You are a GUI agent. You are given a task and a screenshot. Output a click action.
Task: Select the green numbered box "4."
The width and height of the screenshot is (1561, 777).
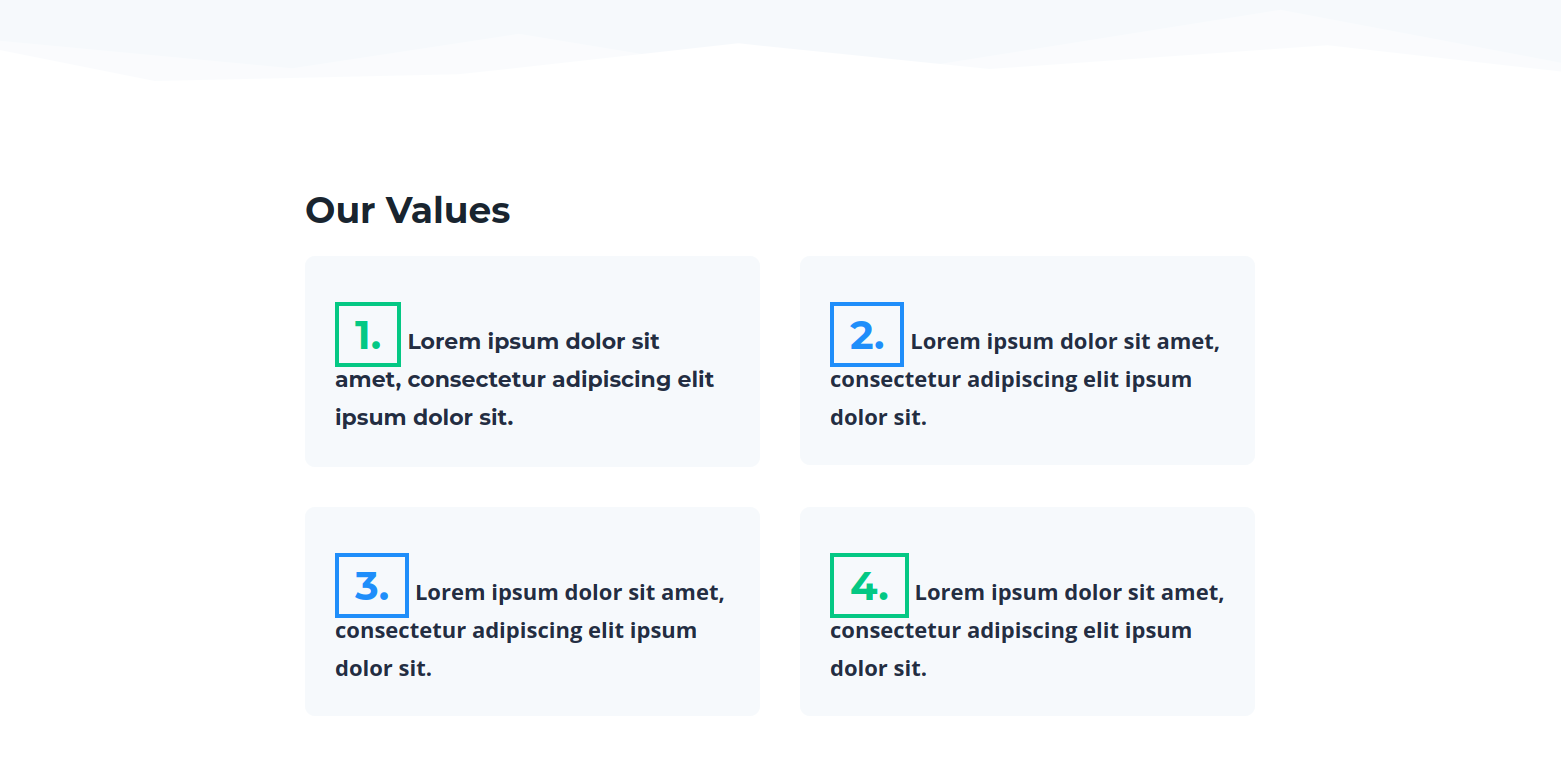click(869, 585)
